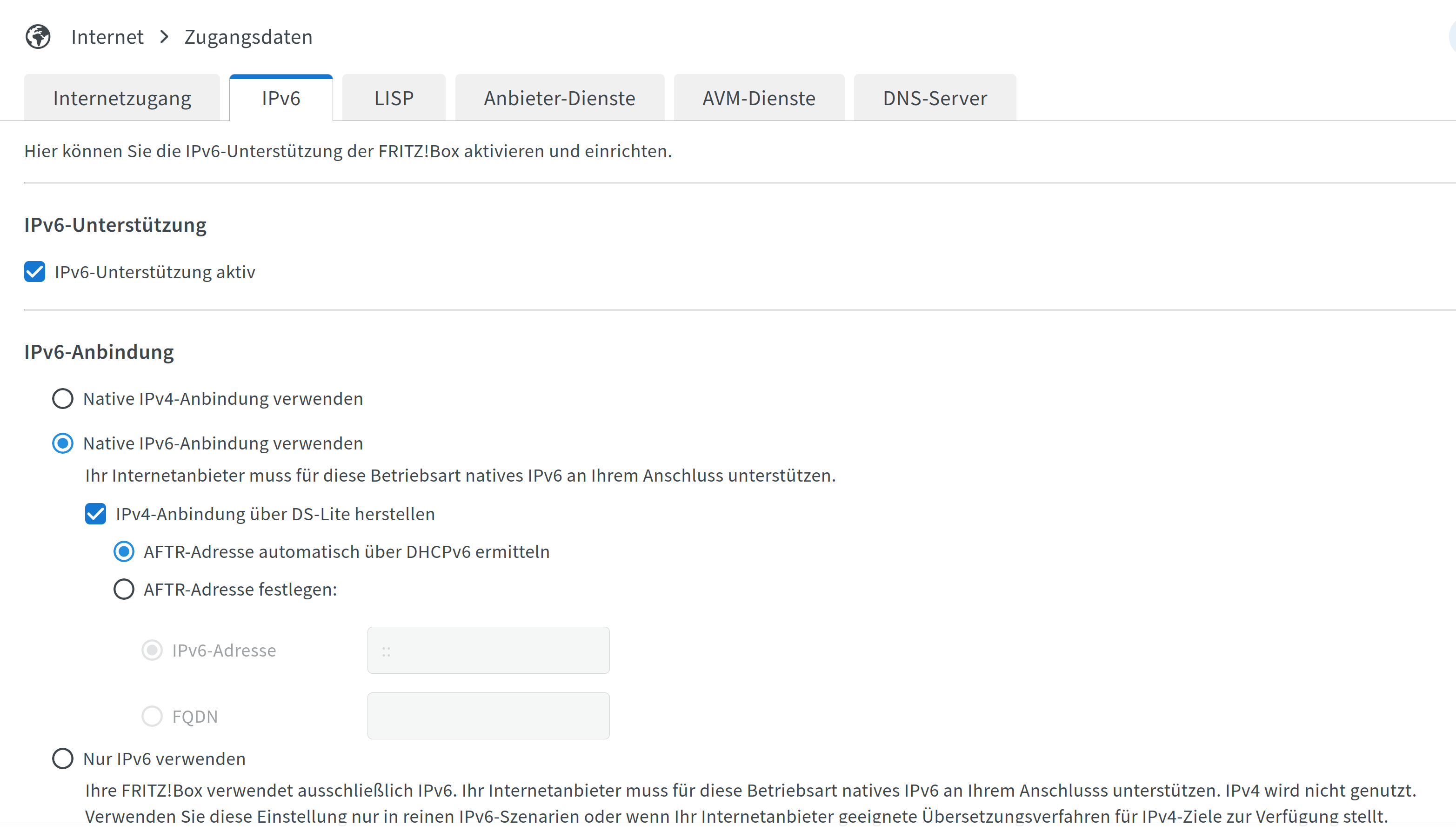This screenshot has width=1456, height=832.
Task: Switch to the LISP tab
Action: point(394,98)
